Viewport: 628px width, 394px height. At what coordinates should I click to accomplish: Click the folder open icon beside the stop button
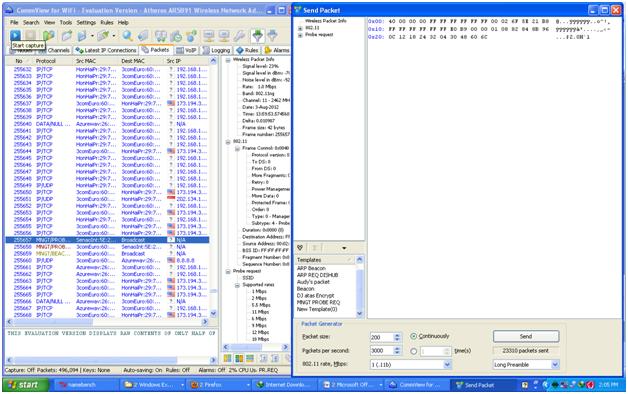48,36
